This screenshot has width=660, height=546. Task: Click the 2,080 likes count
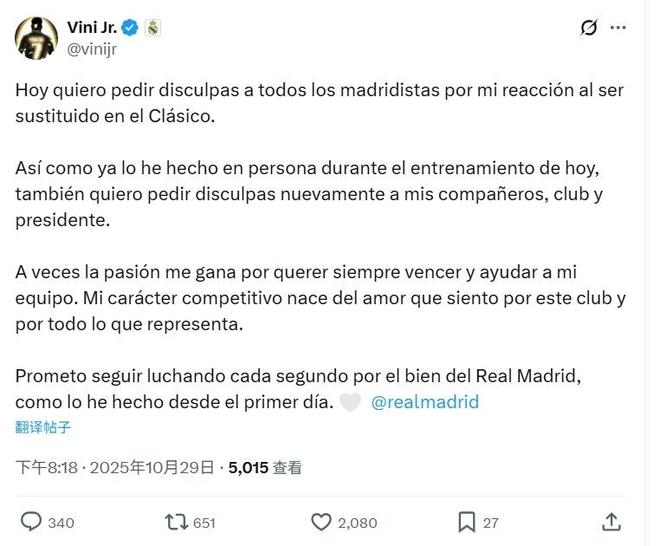[x=358, y=522]
